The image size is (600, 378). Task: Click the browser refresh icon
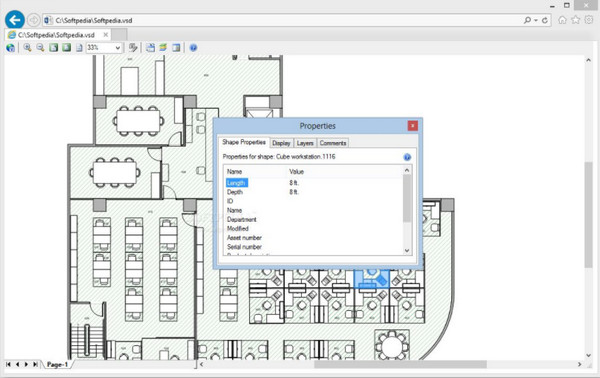click(545, 20)
